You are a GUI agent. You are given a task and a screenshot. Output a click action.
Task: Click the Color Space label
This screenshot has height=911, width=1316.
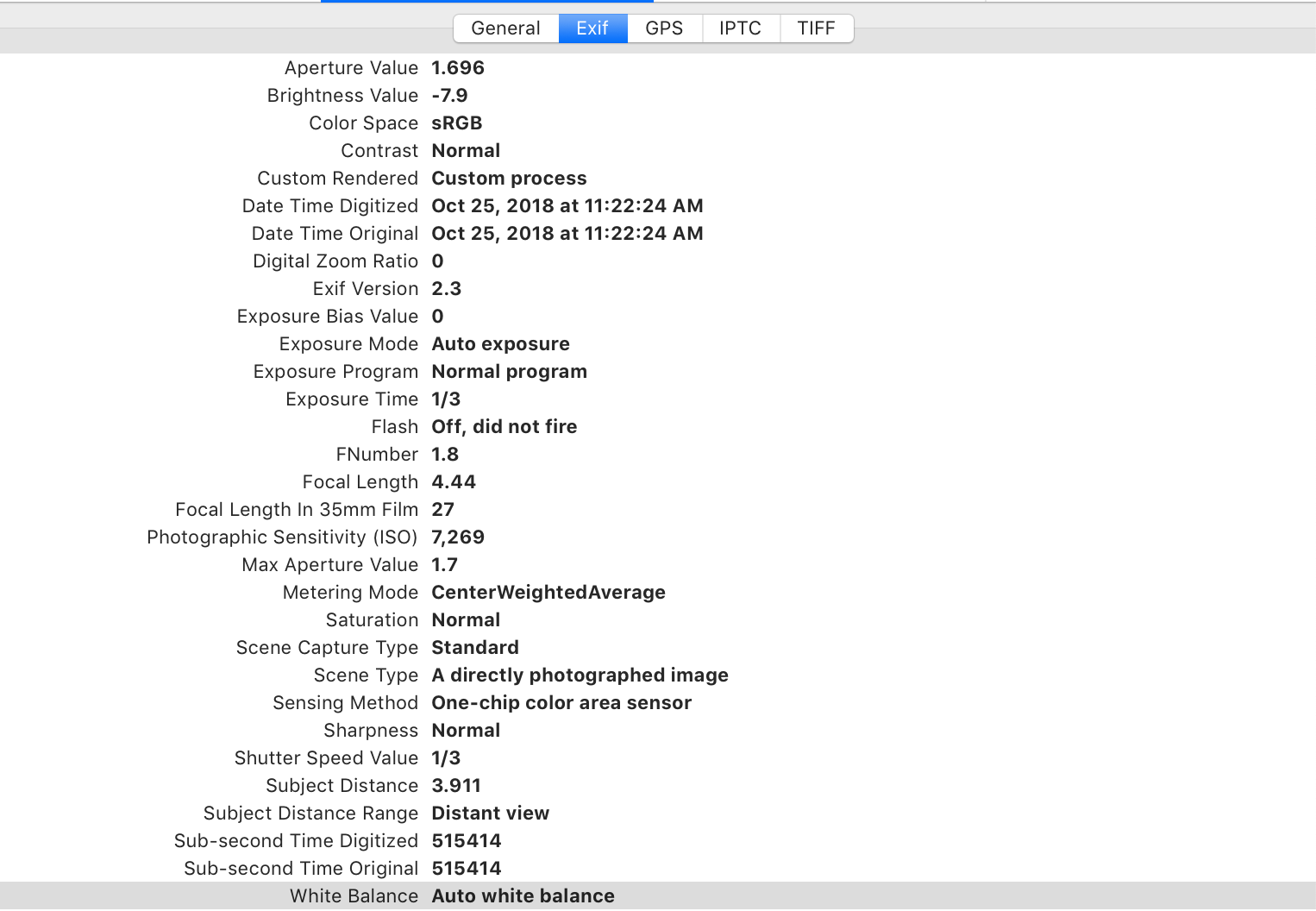pyautogui.click(x=363, y=123)
